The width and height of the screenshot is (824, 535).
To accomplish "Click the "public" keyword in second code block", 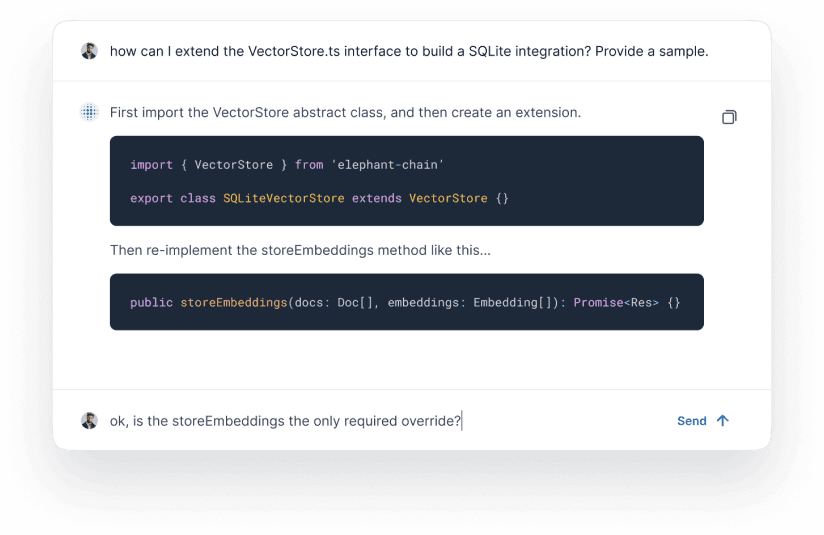I will (x=151, y=302).
